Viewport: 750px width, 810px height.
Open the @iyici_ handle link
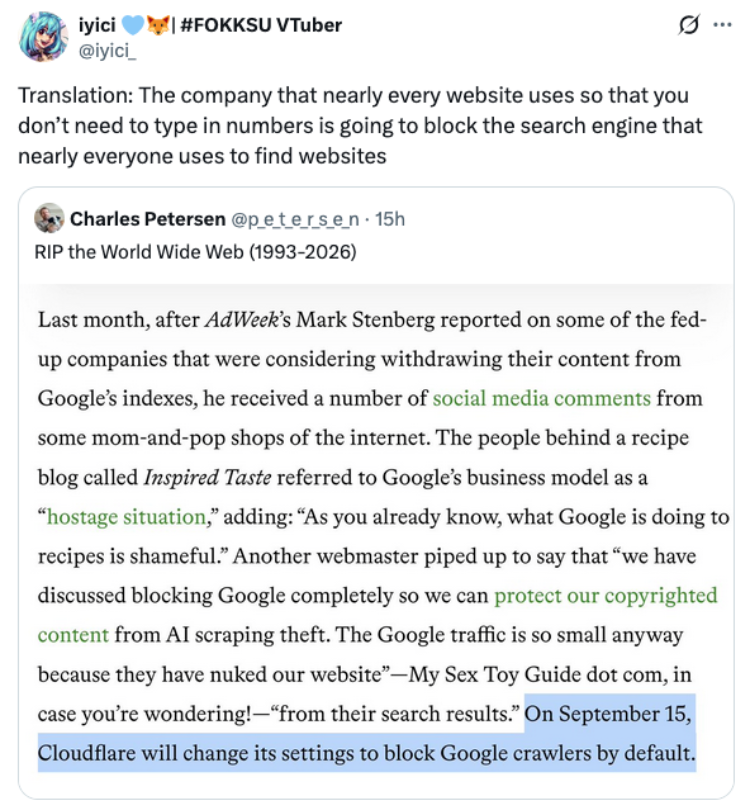107,51
